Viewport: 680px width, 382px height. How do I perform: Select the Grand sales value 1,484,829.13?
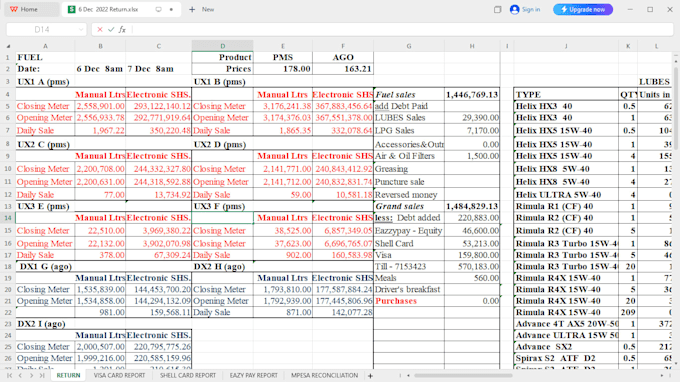point(472,206)
